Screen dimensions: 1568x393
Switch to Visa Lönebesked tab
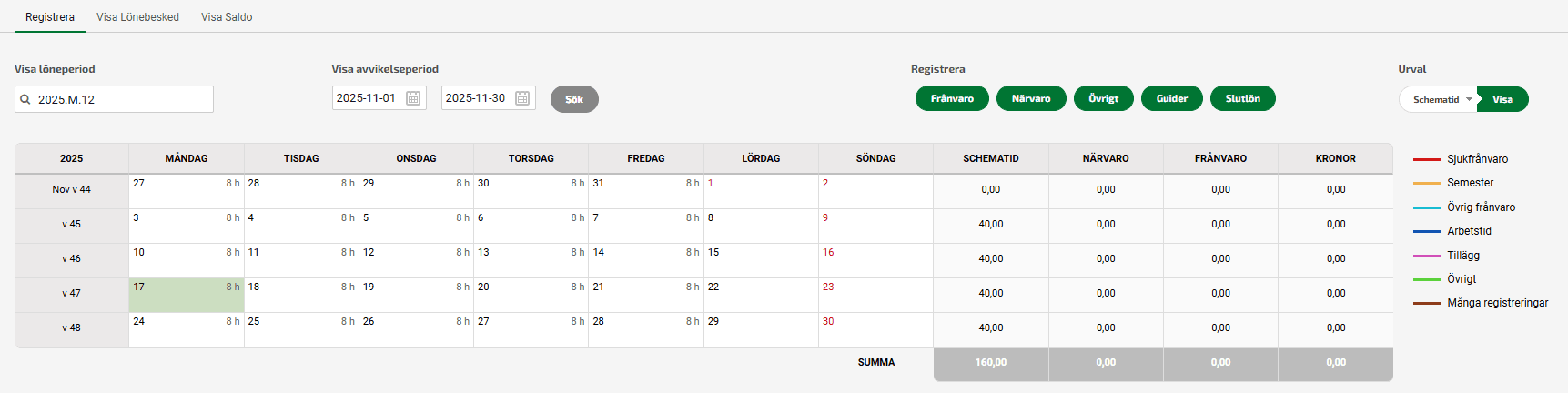point(137,17)
